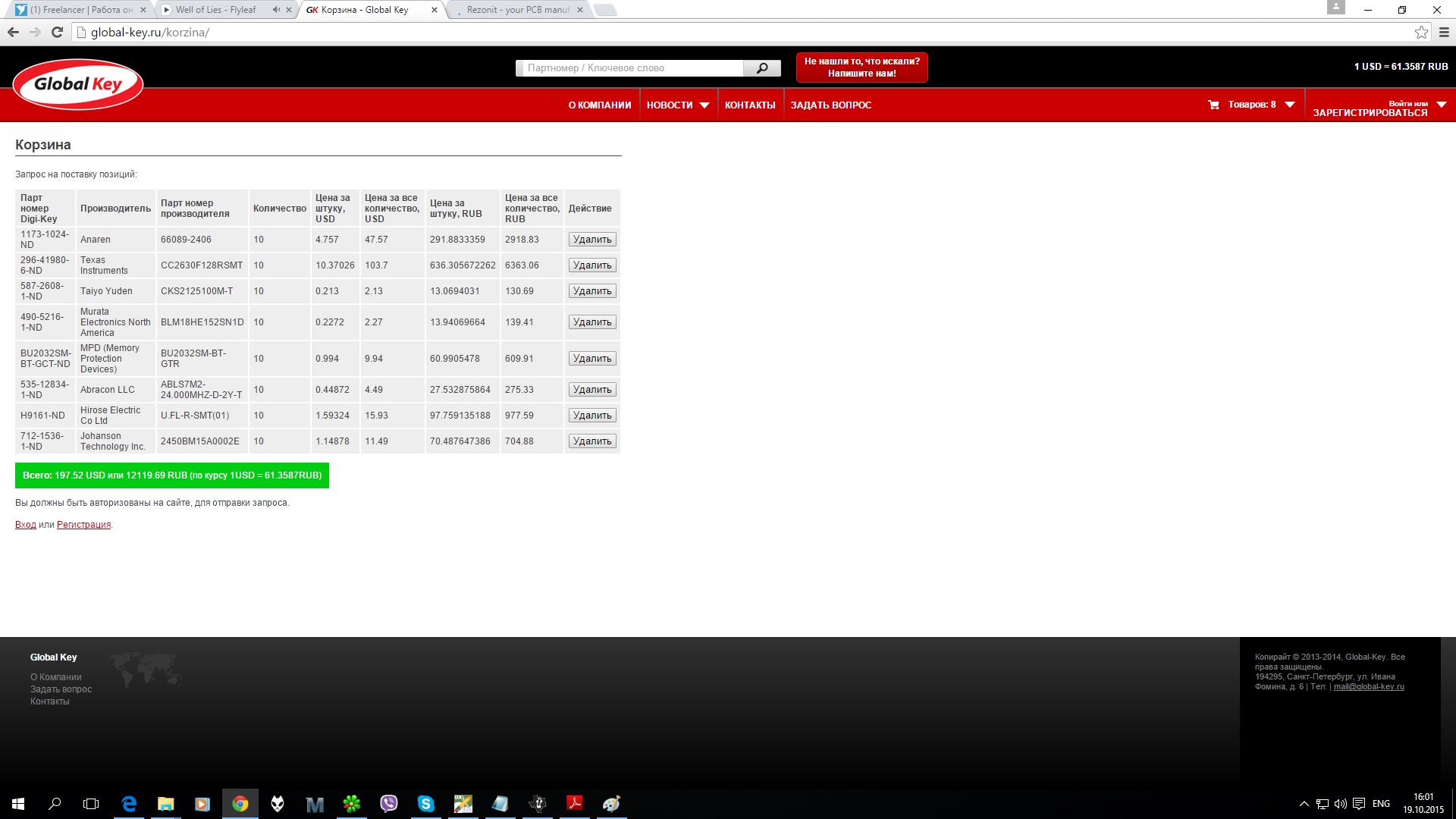
Task: Mute the Well of Lies tab audio icon
Action: [276, 10]
